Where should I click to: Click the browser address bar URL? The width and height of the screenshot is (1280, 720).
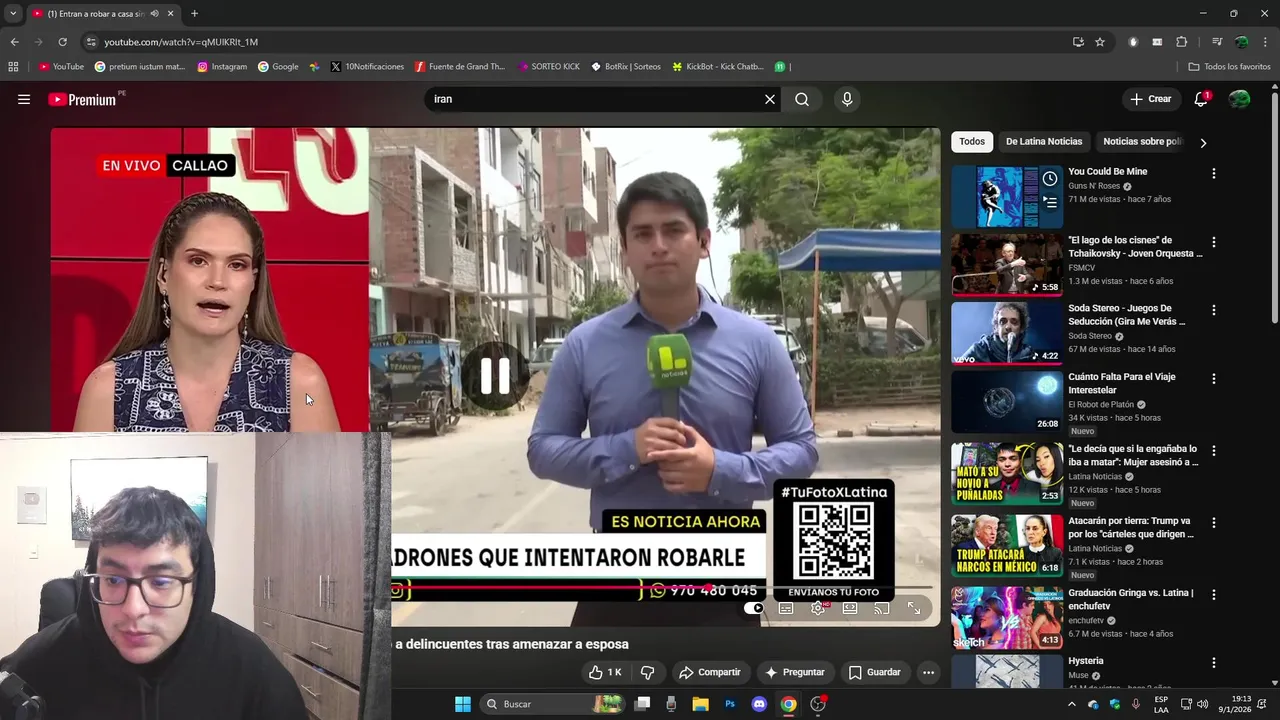coord(181,42)
